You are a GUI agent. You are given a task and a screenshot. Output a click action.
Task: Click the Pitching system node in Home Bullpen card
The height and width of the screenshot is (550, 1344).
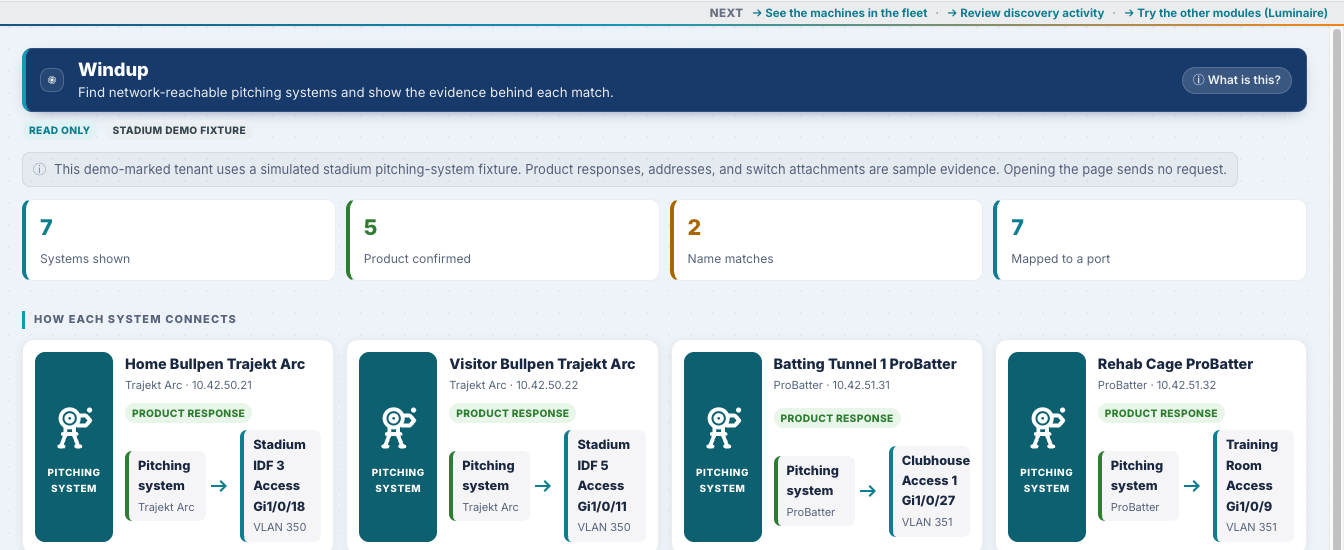(x=166, y=486)
